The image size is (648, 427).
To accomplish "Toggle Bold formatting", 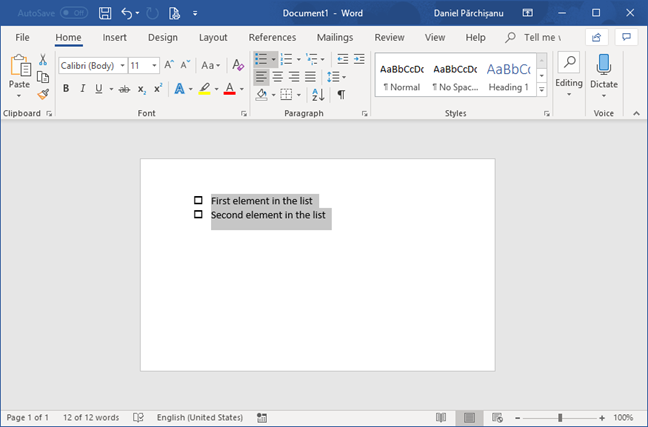I will click(x=66, y=89).
